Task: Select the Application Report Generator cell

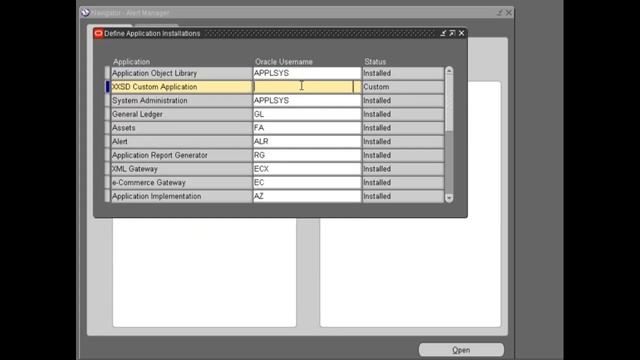Action: 182,155
